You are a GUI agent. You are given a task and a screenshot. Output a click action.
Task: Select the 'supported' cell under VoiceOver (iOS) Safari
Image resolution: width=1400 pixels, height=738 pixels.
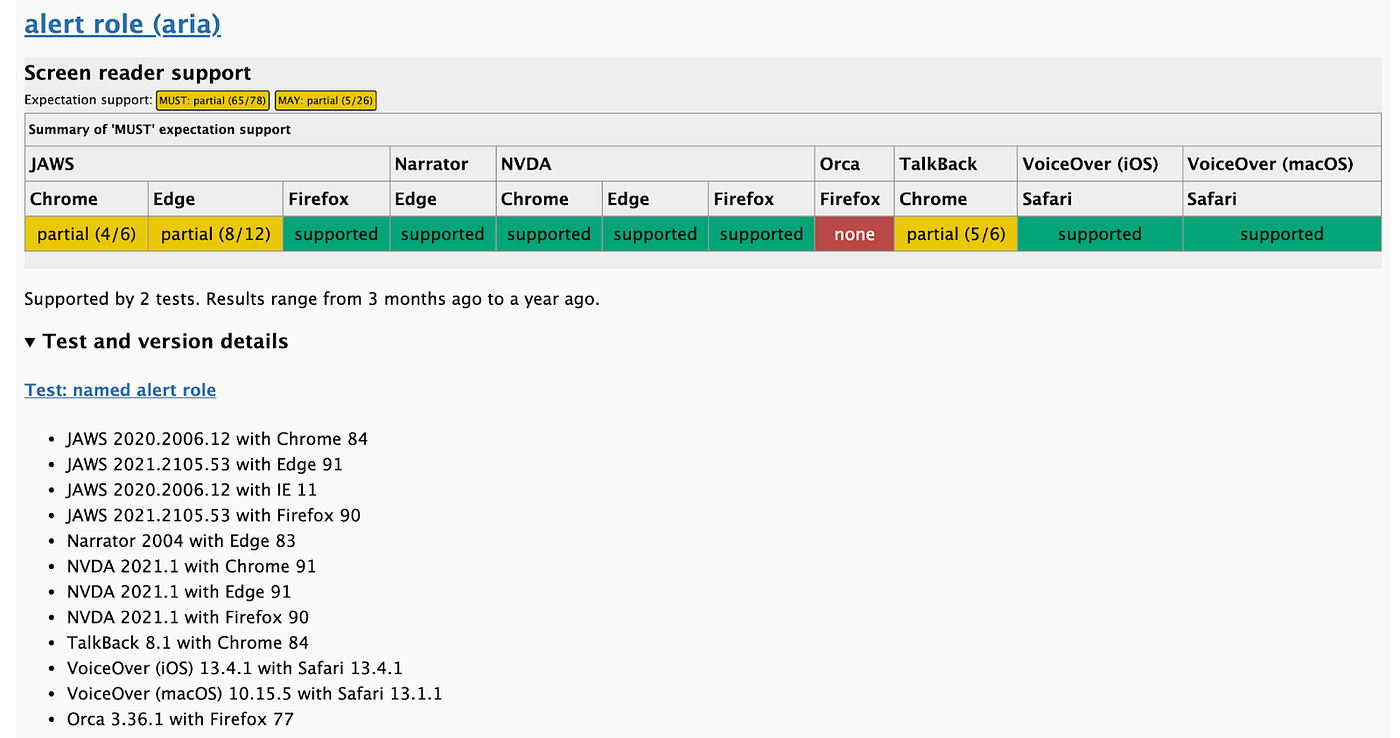(1099, 234)
